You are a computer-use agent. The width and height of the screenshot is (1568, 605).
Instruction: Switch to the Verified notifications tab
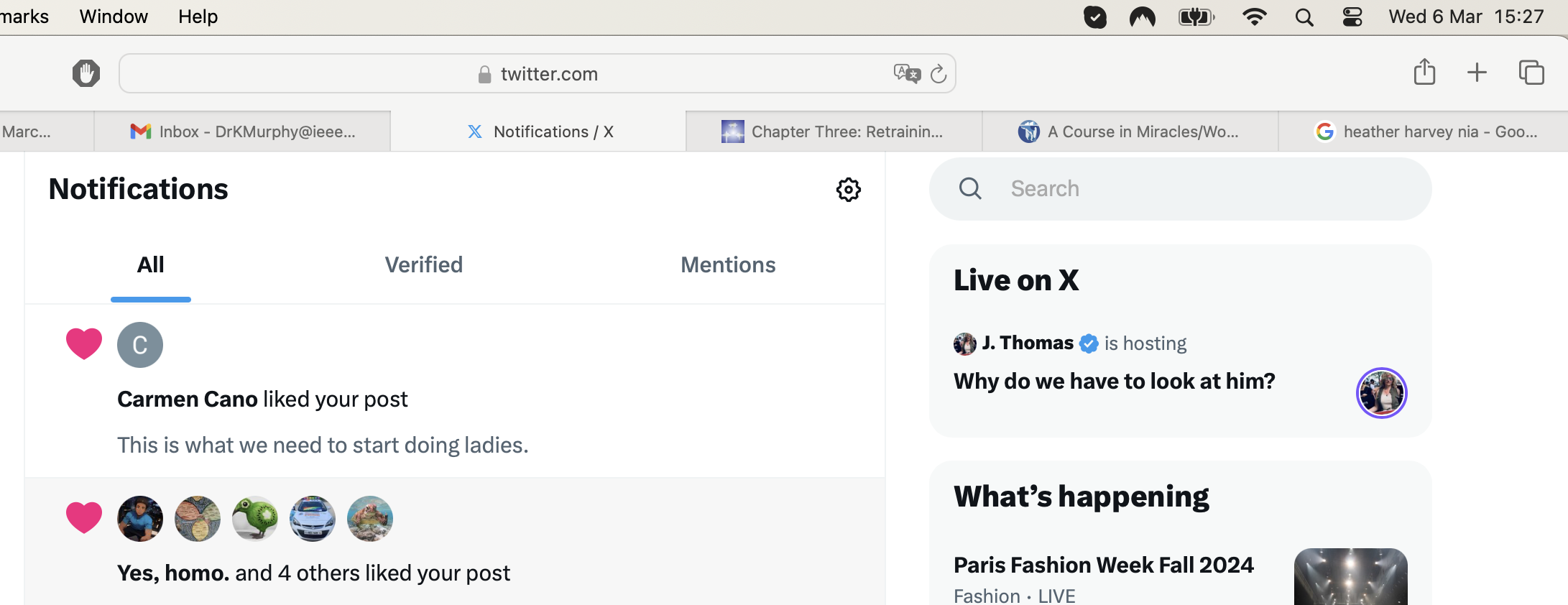[x=424, y=265]
